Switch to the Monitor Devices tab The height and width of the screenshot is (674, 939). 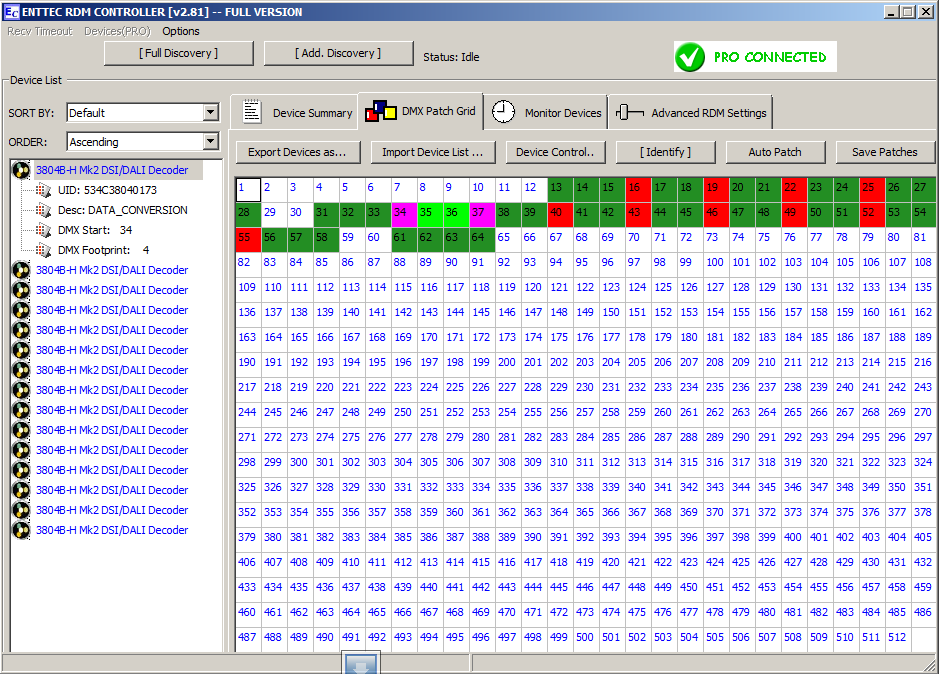562,113
